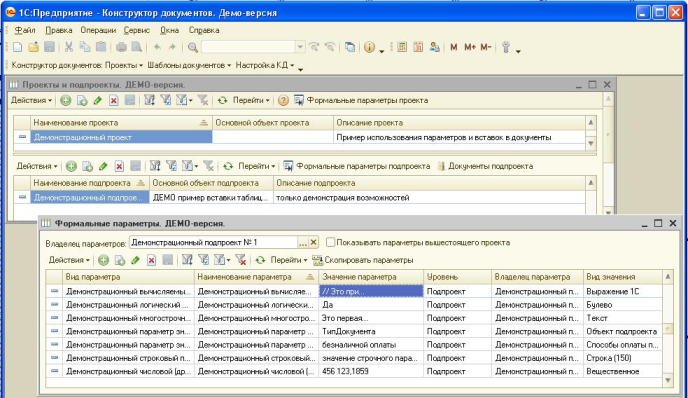Screen dimensions: 688x398
Task: Open Перейти dropdown in subprojects toolbar
Action: coord(257,166)
